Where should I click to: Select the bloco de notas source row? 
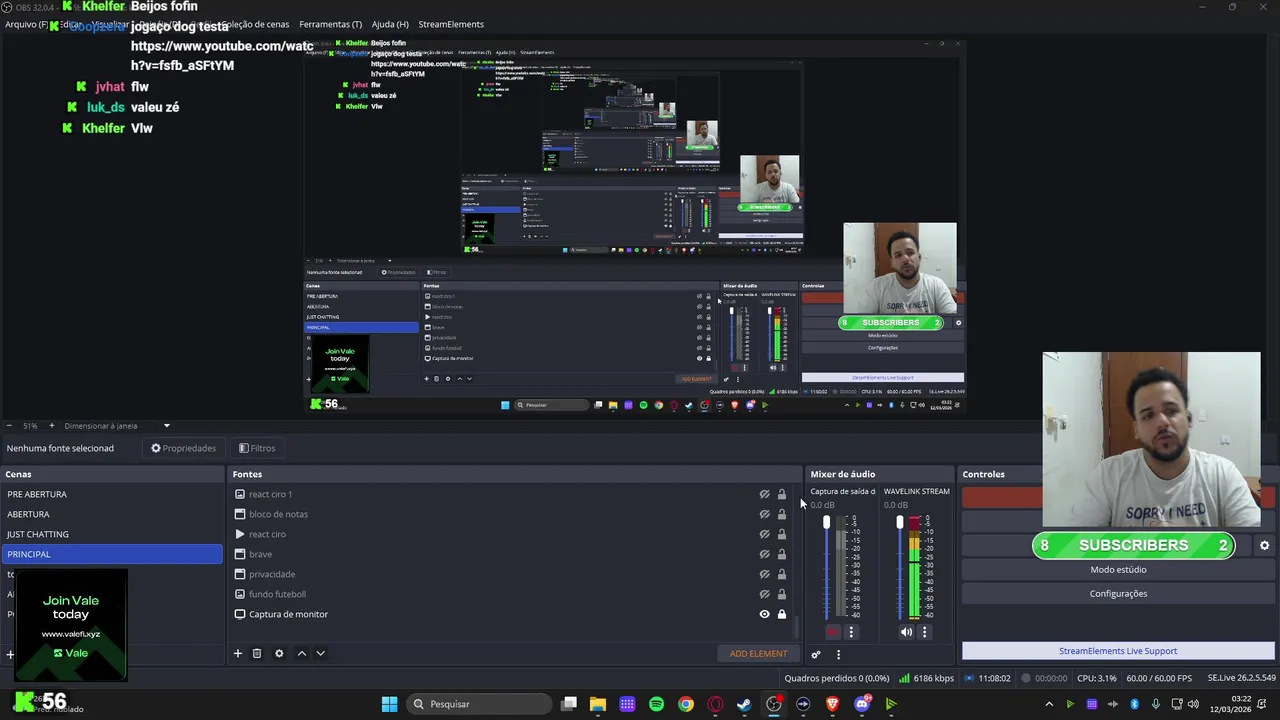(510, 514)
